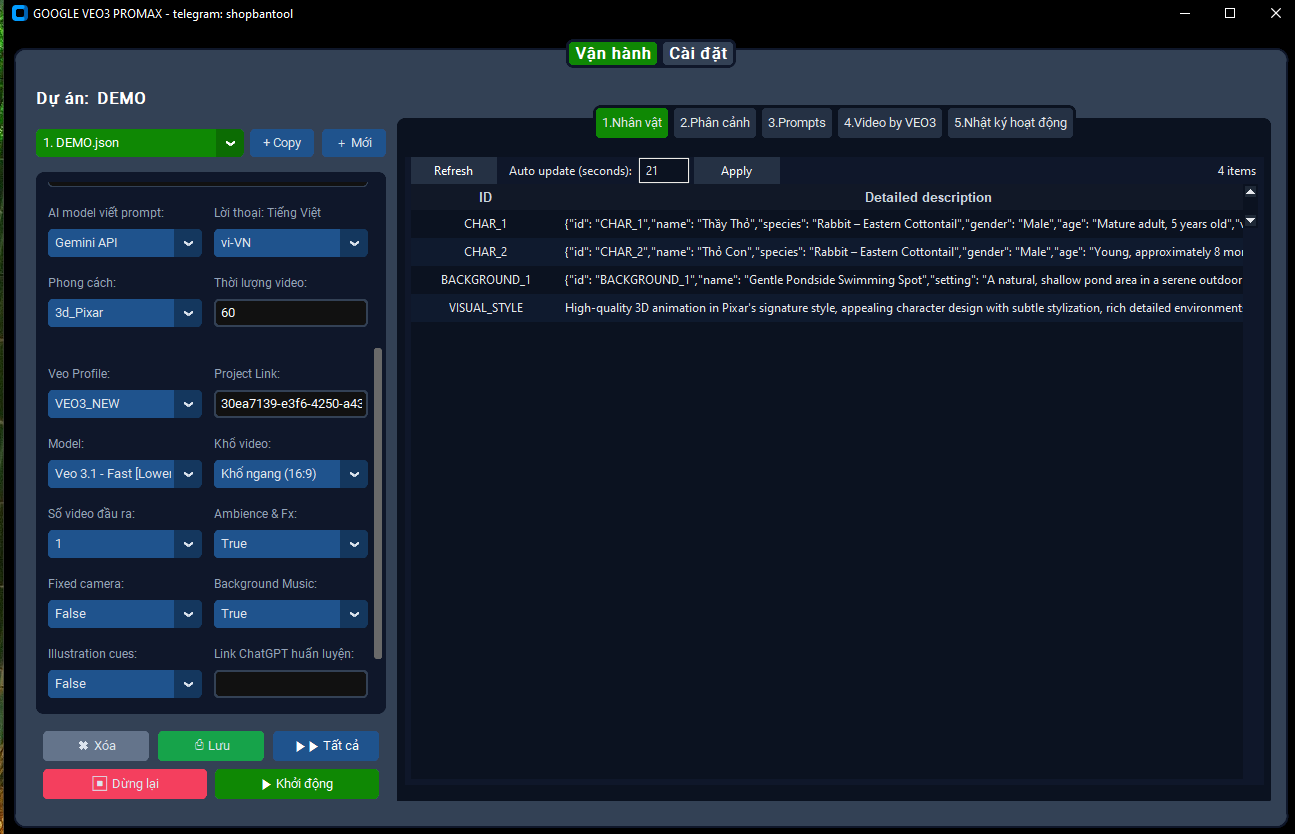Run all with Tất cả button
The width and height of the screenshot is (1295, 834).
coord(326,746)
